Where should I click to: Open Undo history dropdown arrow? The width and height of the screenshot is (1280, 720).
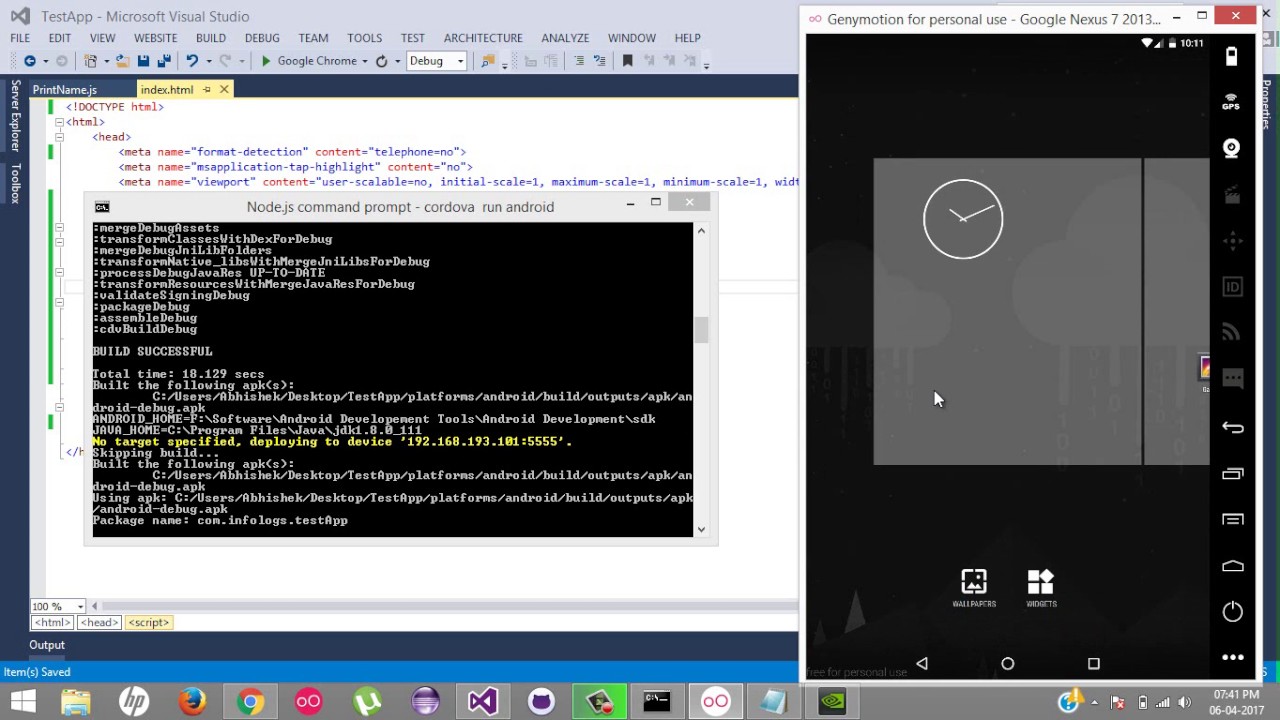[x=208, y=61]
